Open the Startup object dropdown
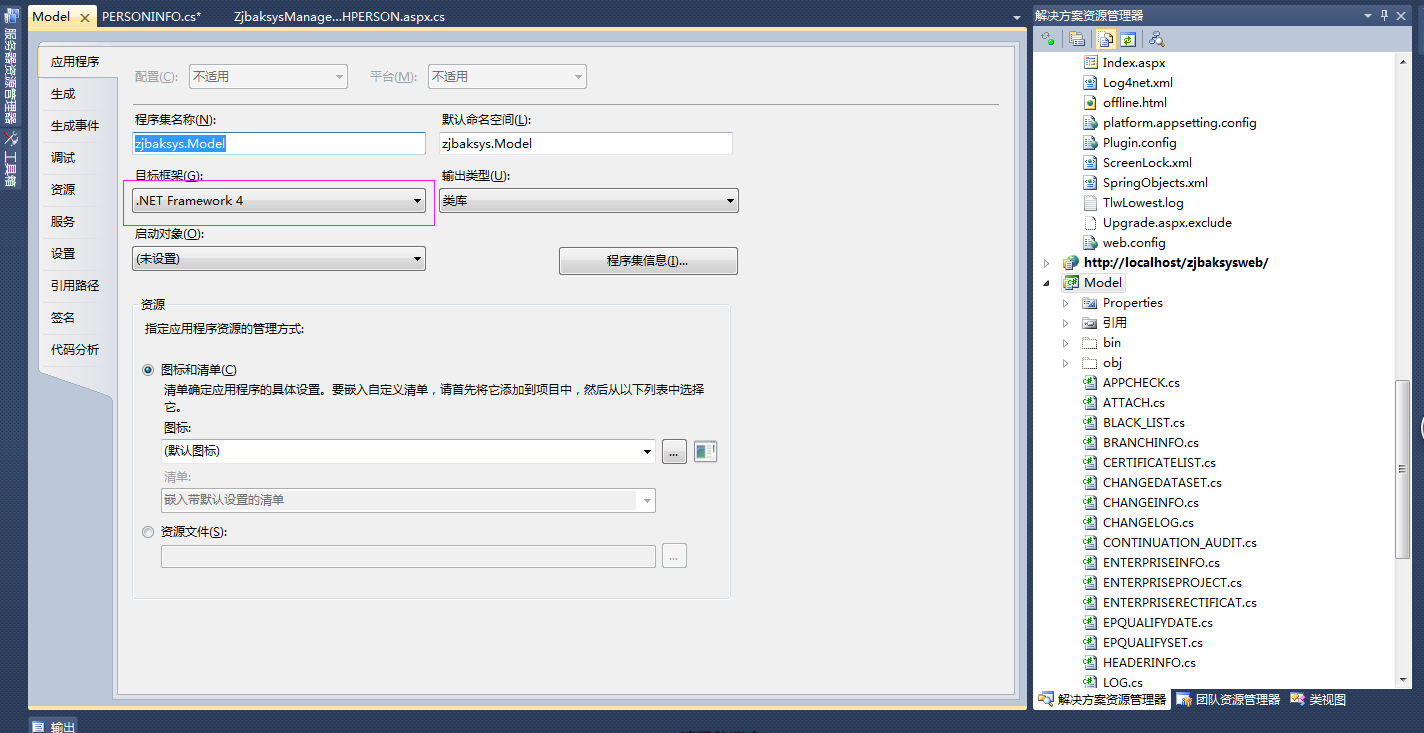 (x=279, y=259)
